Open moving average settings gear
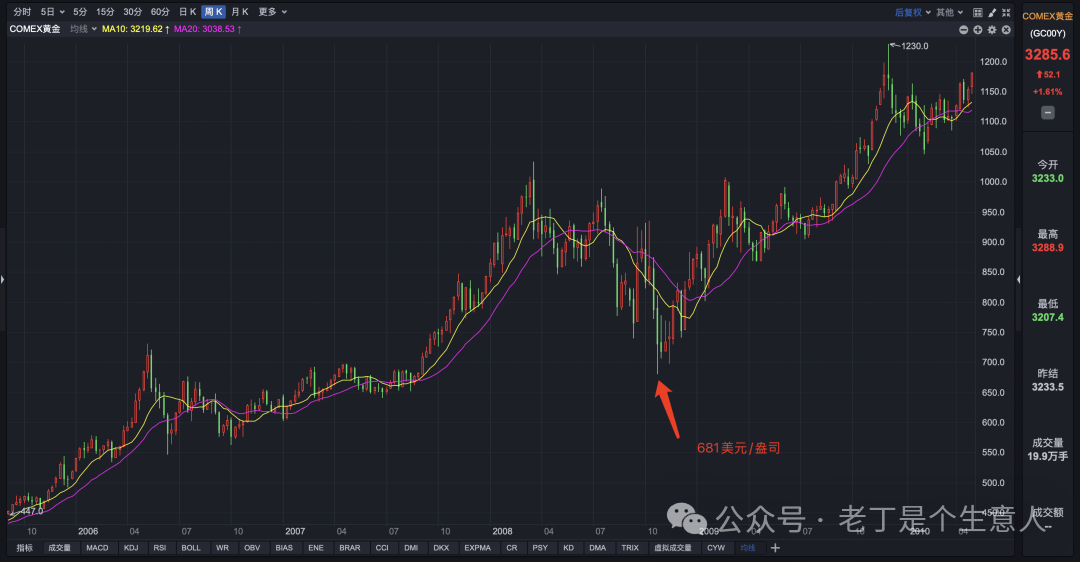Screen dimensions: 1080x562 (992, 30)
